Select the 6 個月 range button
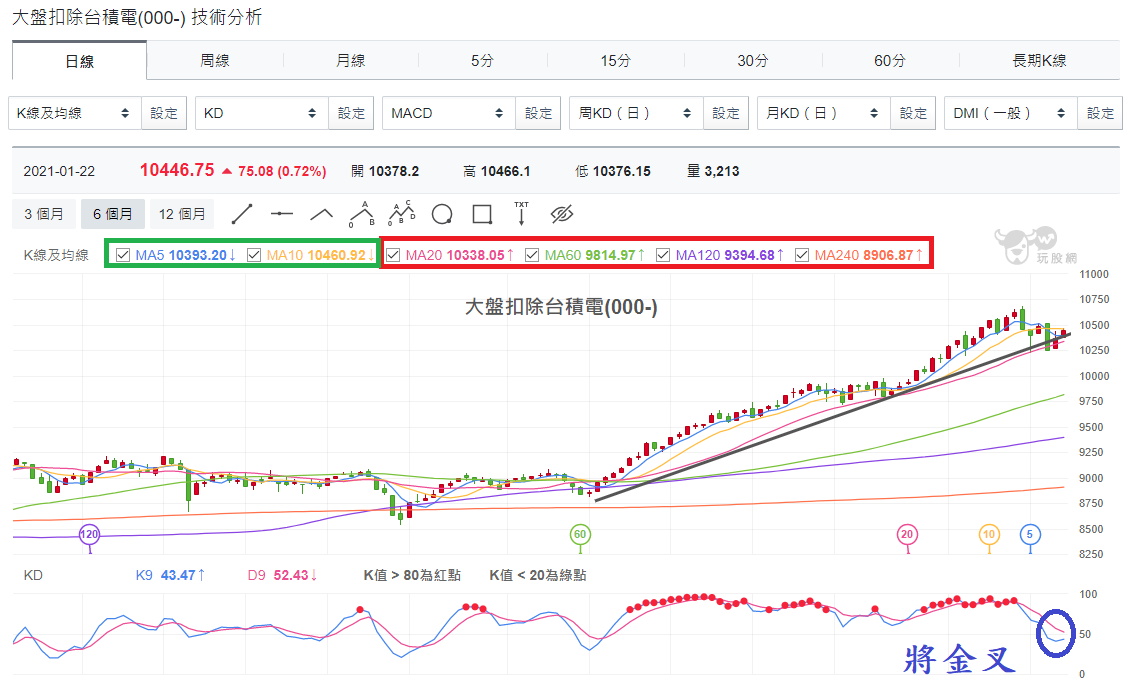Image resolution: width=1133 pixels, height=679 pixels. pos(113,214)
